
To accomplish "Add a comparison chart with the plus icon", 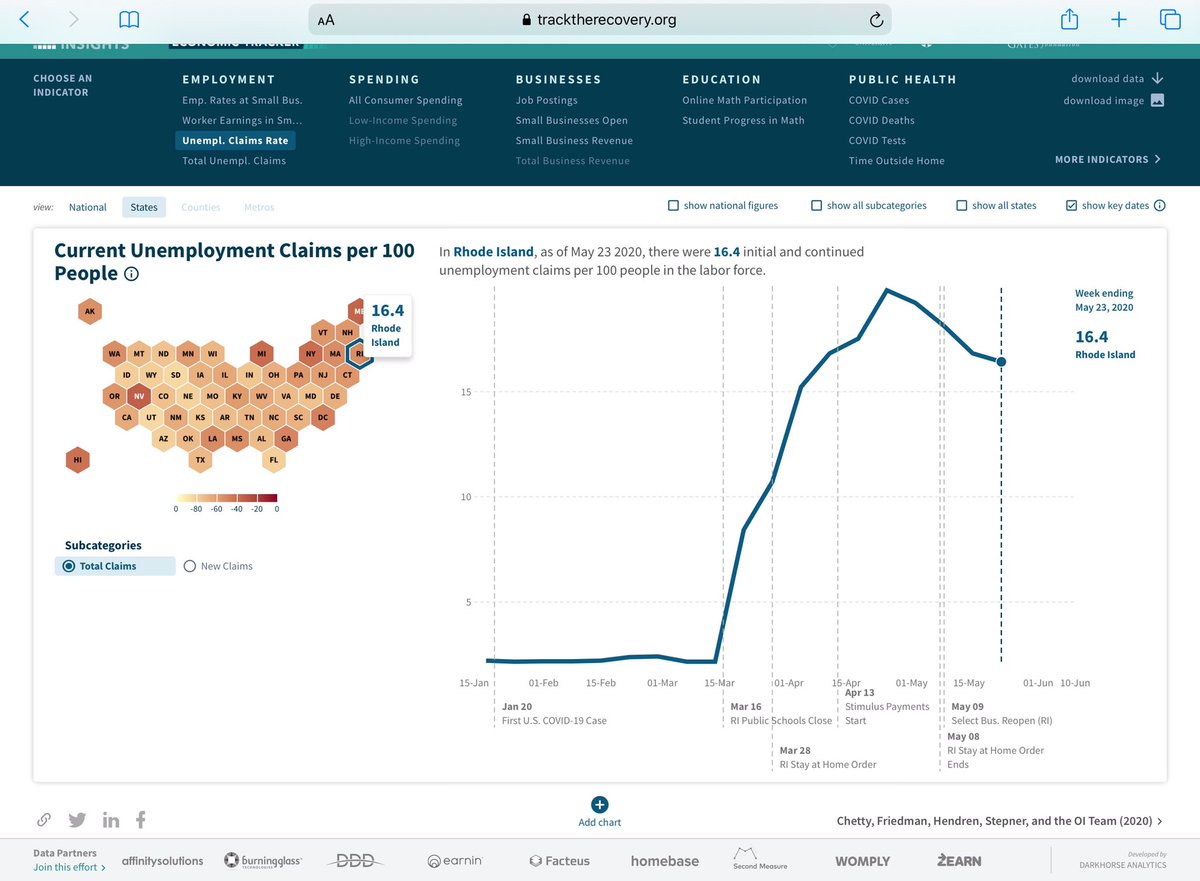I will point(599,804).
